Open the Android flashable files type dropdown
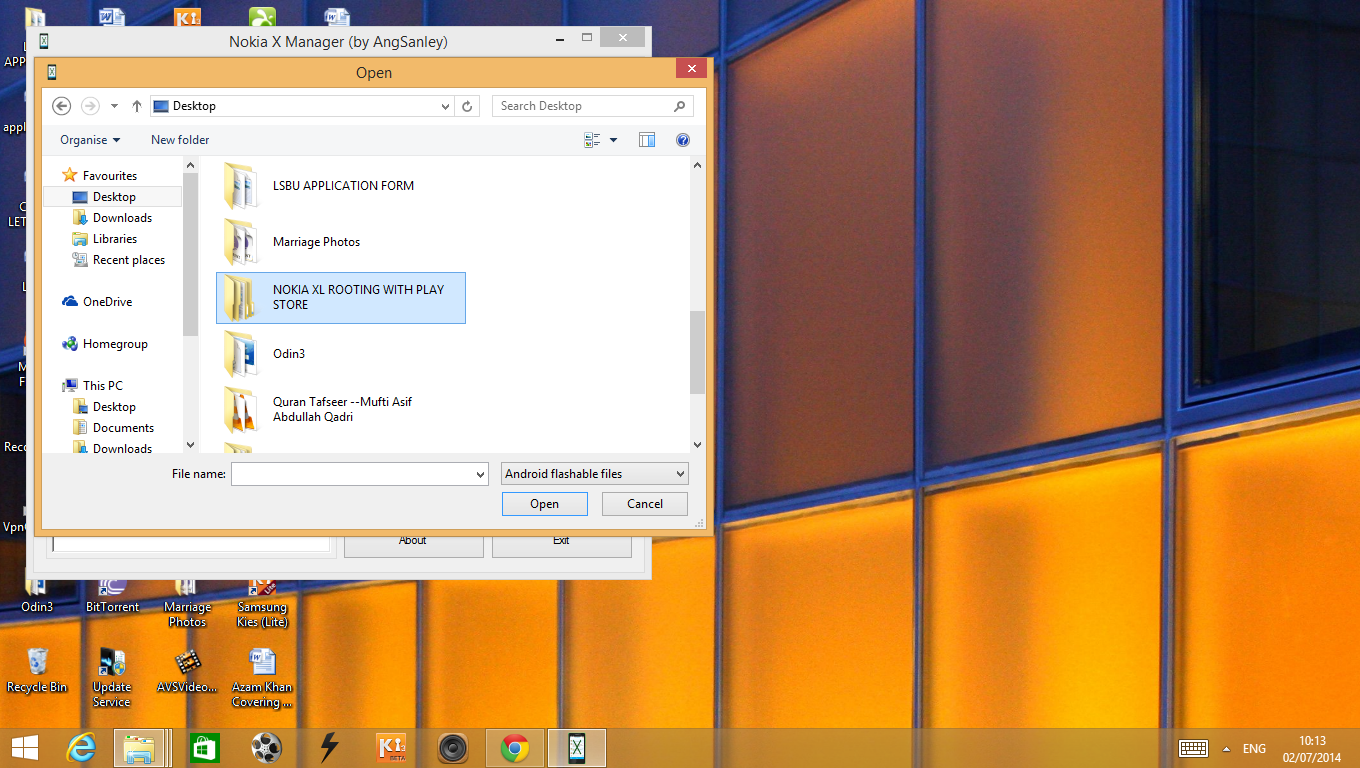The height and width of the screenshot is (768, 1360). click(595, 474)
